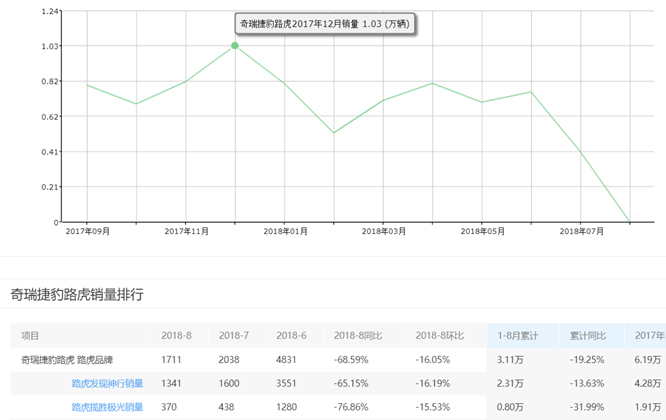666x420 pixels.
Task: Select the 奇瑞捷豹路虎 路虎品牌 row label
Action: pos(67,360)
